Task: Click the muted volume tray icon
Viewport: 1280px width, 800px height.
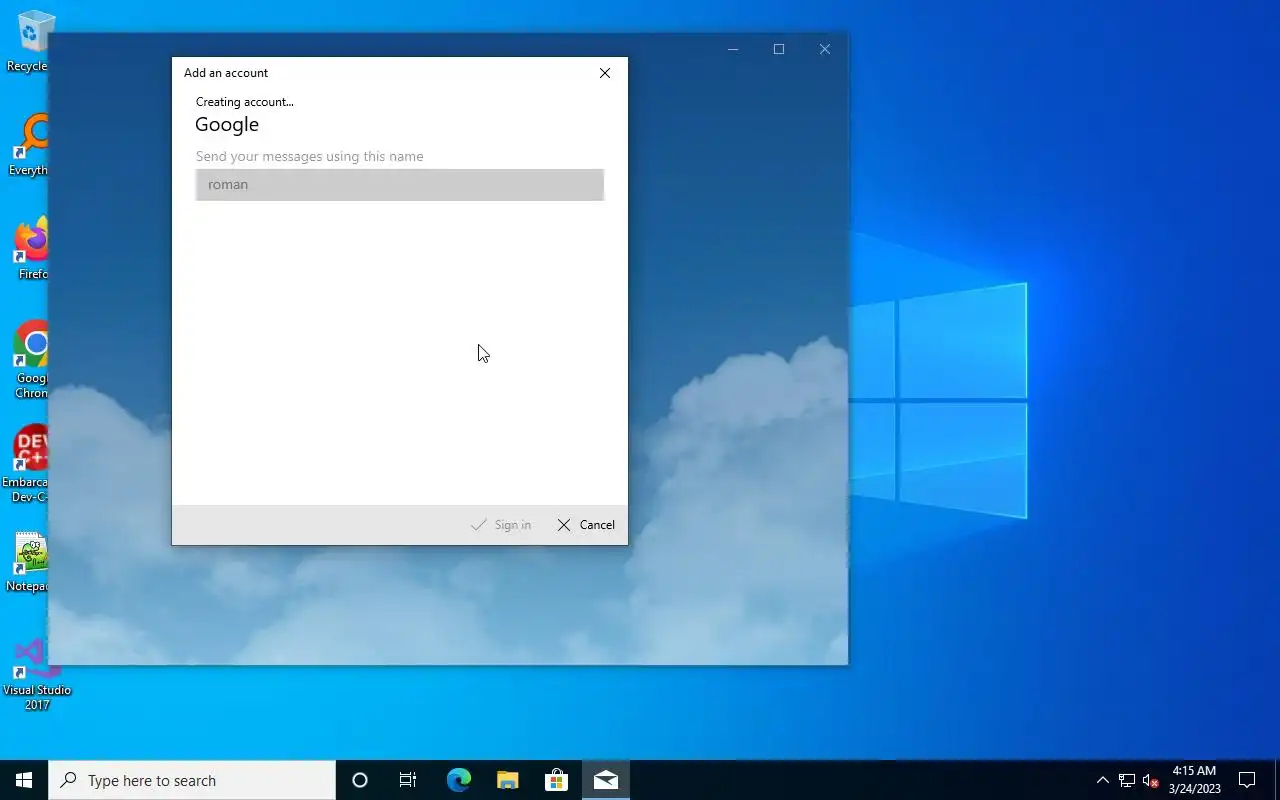Action: click(x=1150, y=780)
